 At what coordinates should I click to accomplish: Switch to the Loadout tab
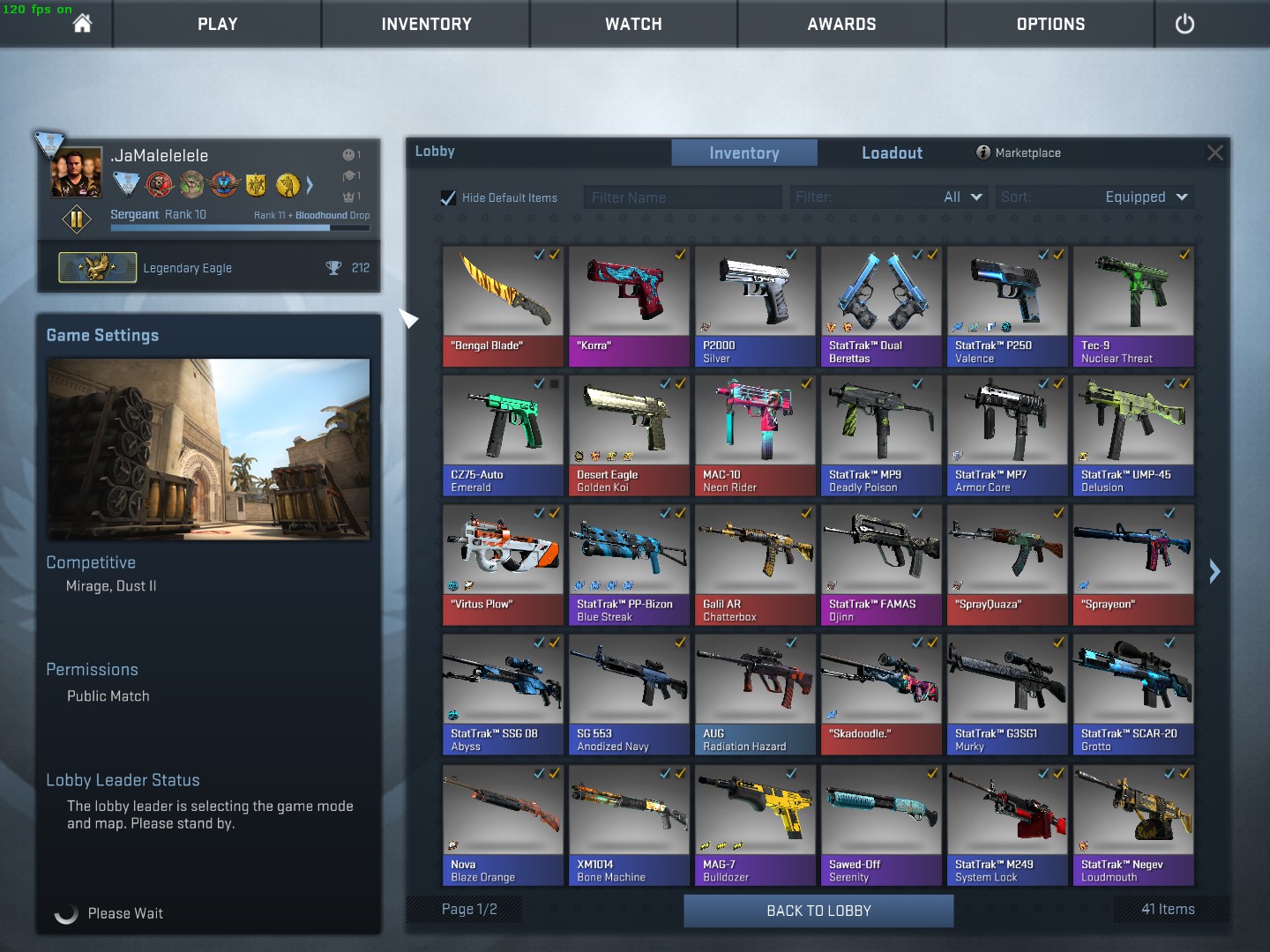[x=892, y=152]
